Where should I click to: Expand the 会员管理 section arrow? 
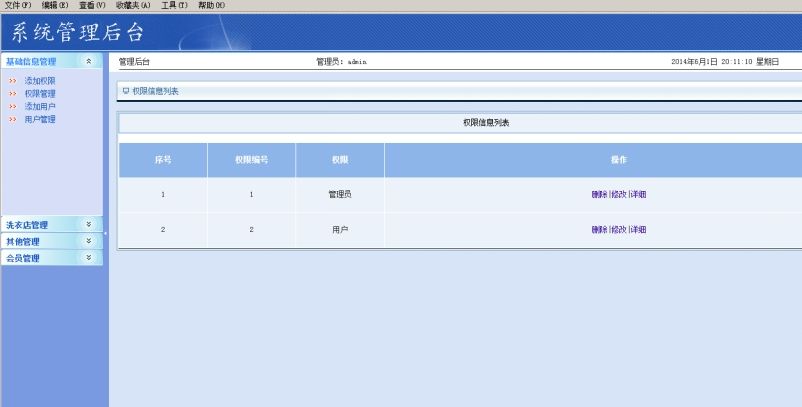click(x=88, y=258)
